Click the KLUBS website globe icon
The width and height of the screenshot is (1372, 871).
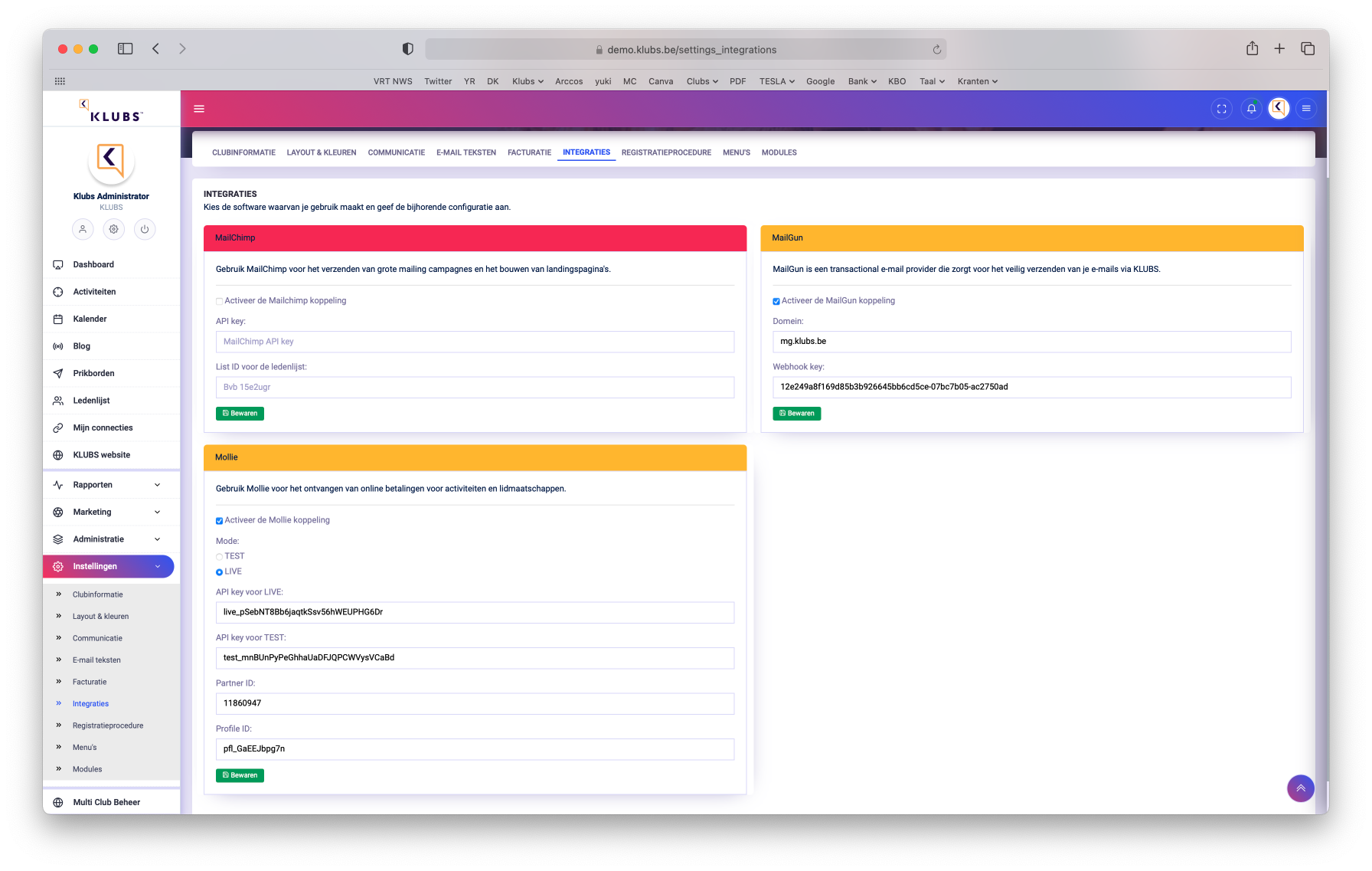(58, 455)
